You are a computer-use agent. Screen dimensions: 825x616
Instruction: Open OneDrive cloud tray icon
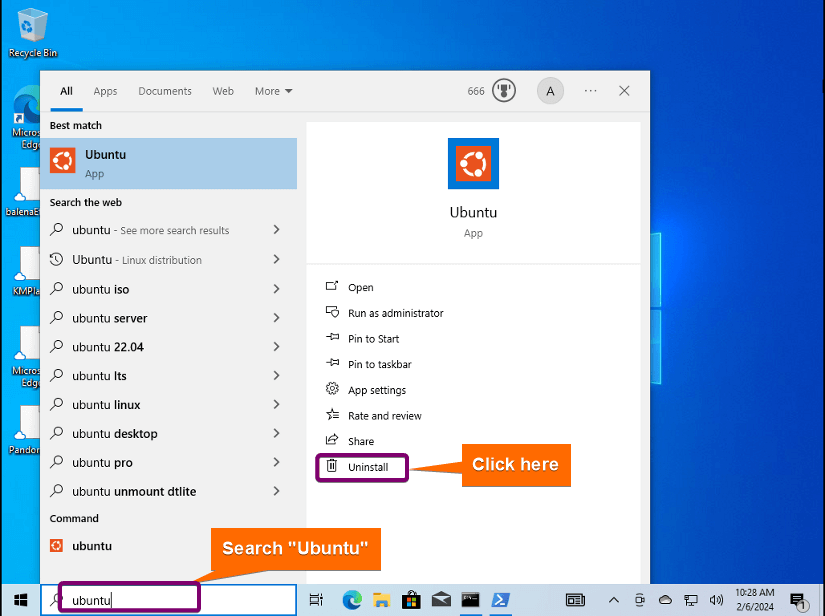pyautogui.click(x=665, y=600)
